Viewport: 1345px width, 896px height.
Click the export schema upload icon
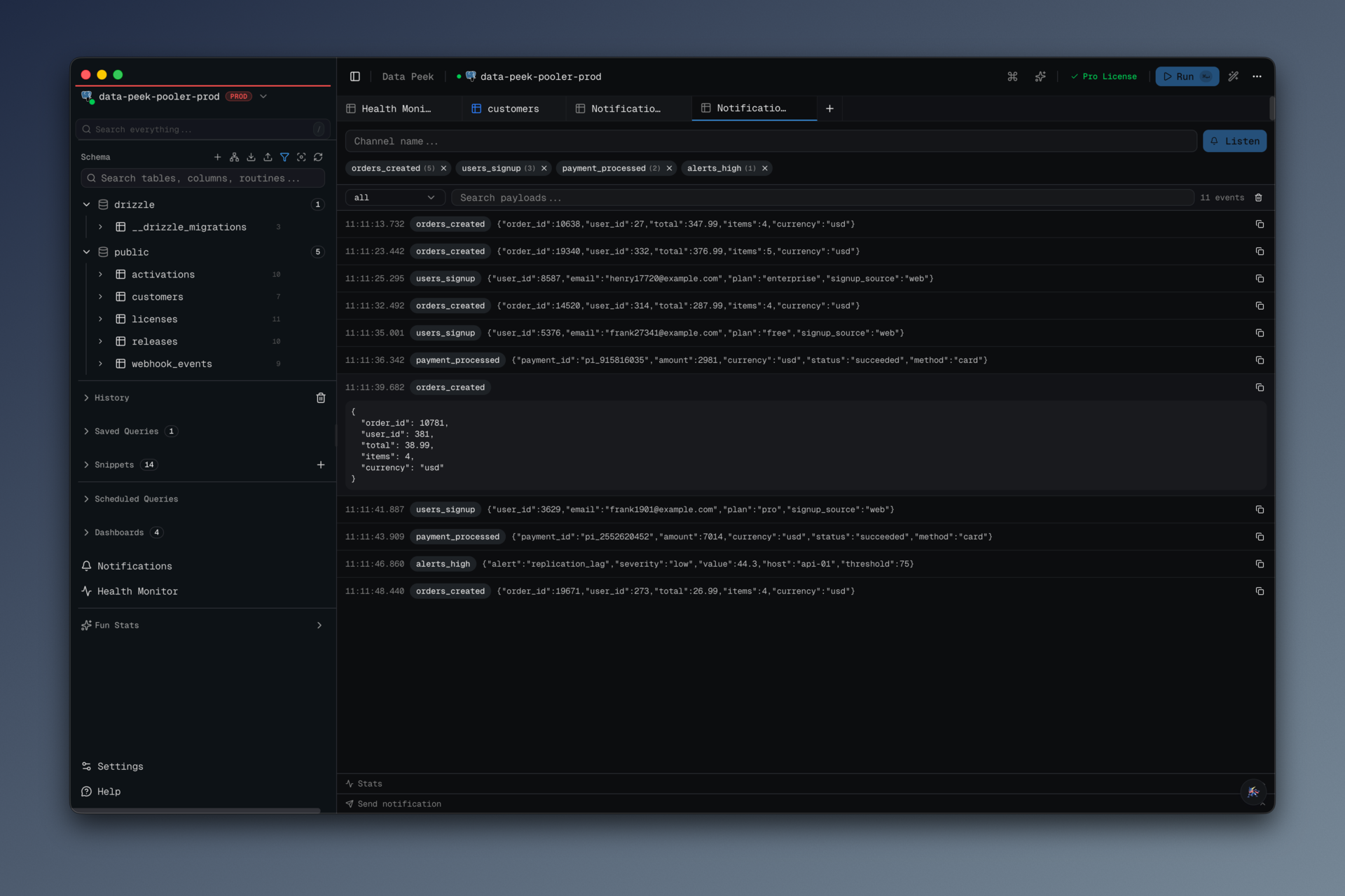pos(268,157)
